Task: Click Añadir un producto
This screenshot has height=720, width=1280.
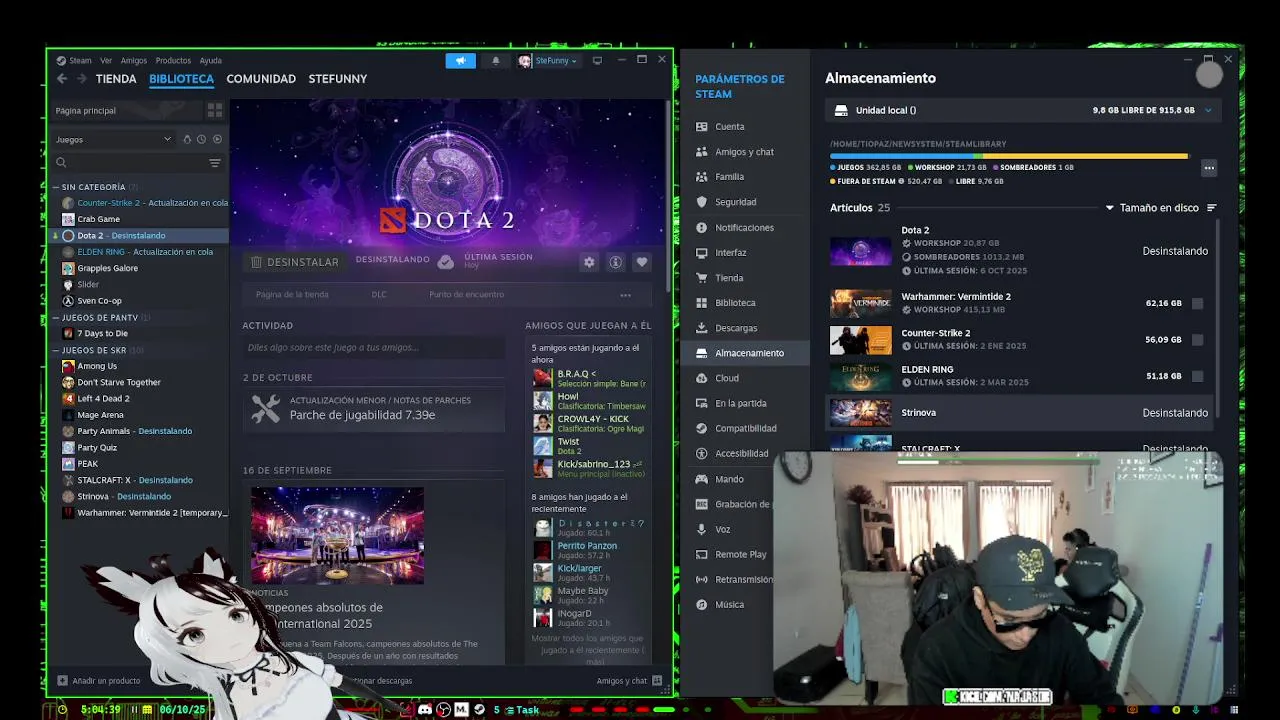Action: [98, 681]
